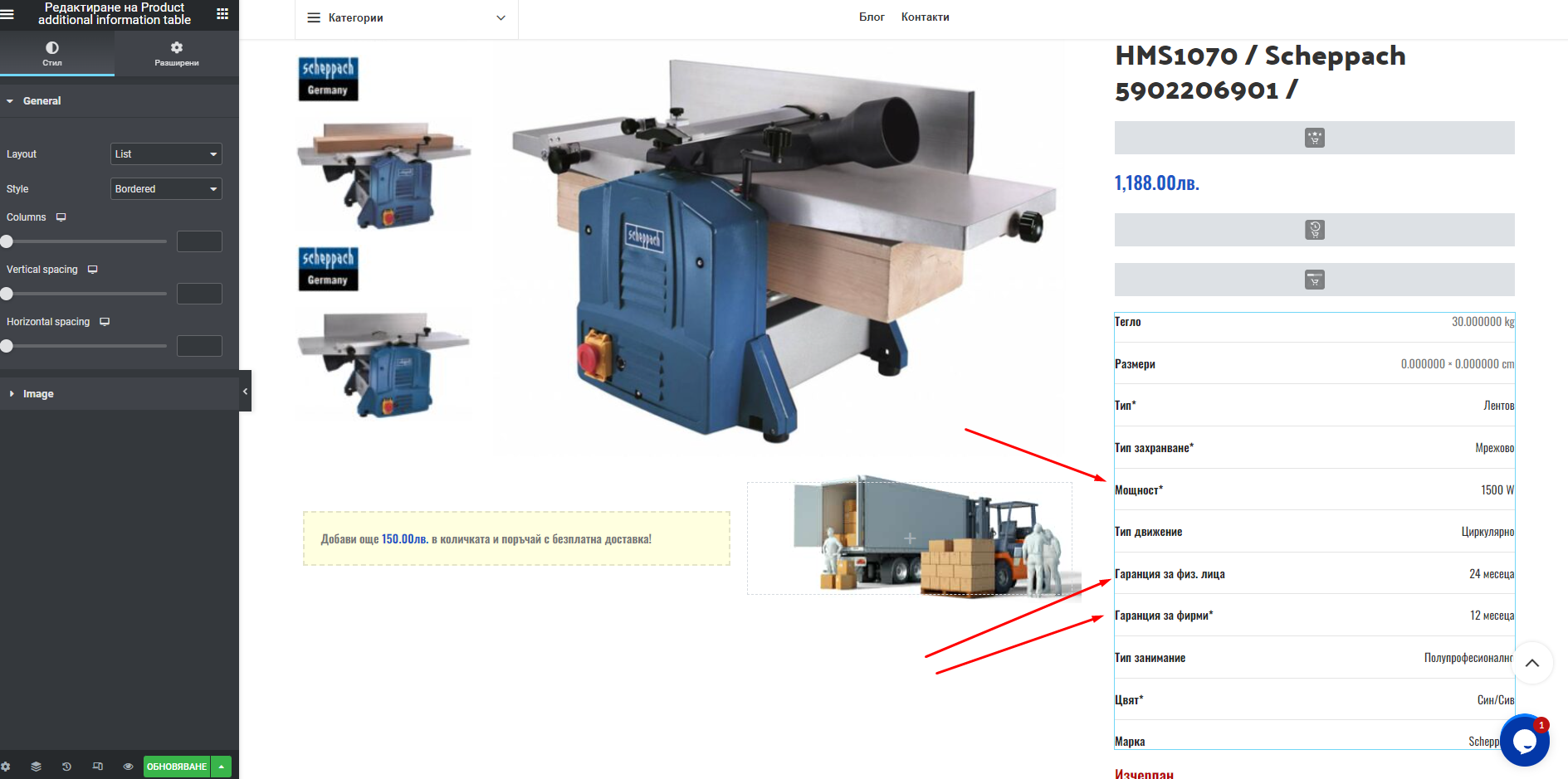Click the first gray widget placeholder under the title
1568x779 pixels.
1314,138
